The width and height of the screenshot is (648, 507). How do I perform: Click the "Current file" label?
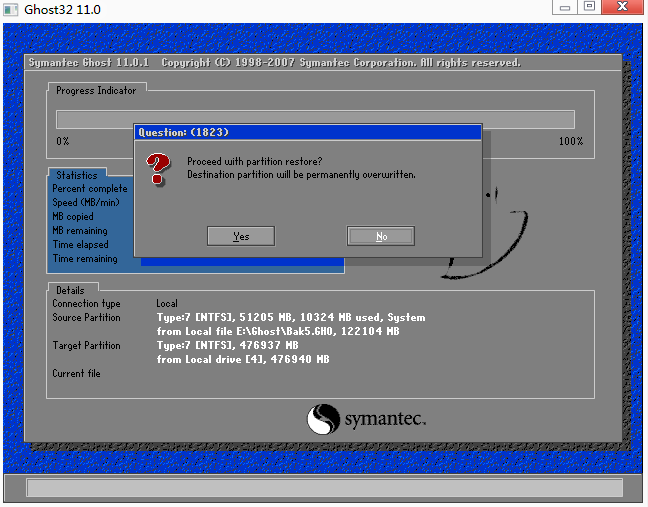(x=76, y=374)
